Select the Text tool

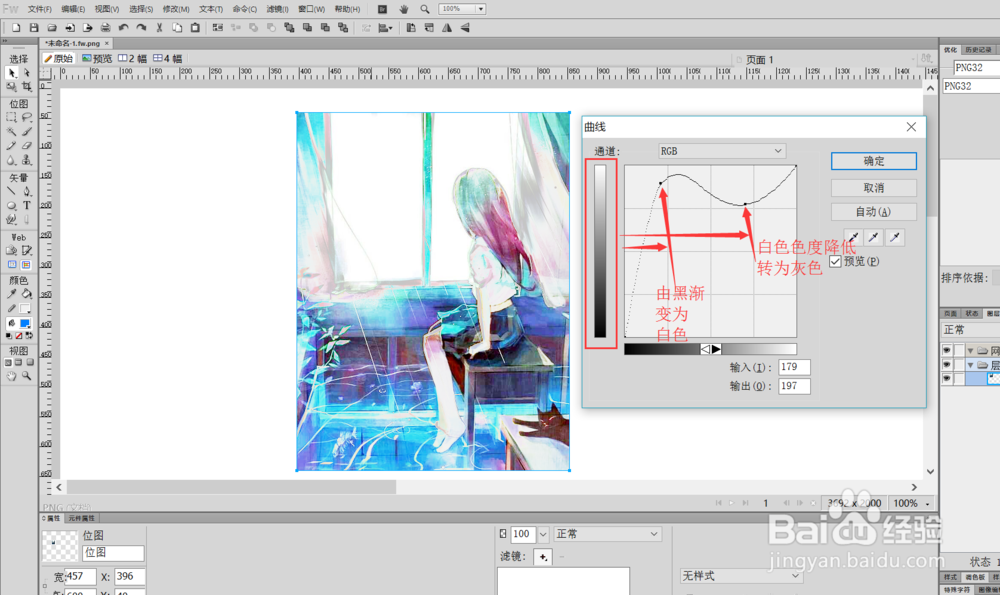point(27,205)
